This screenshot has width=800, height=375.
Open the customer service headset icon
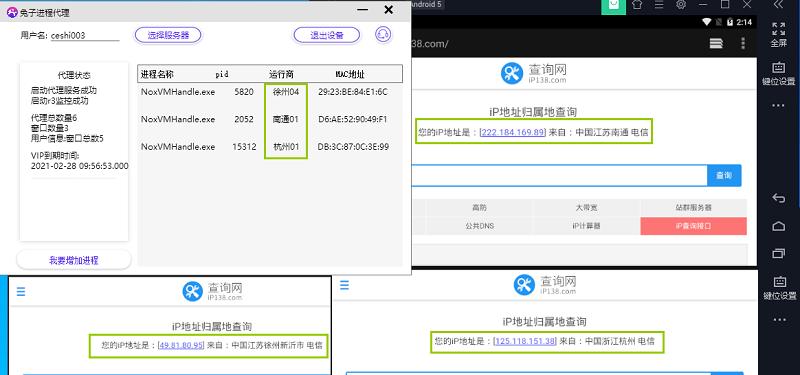(383, 35)
